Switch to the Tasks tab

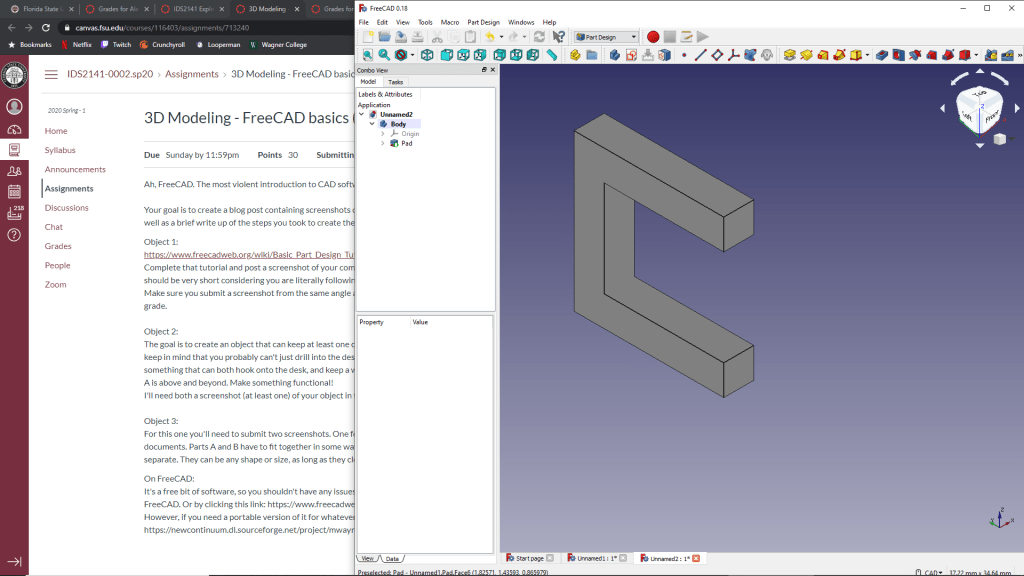click(x=395, y=82)
